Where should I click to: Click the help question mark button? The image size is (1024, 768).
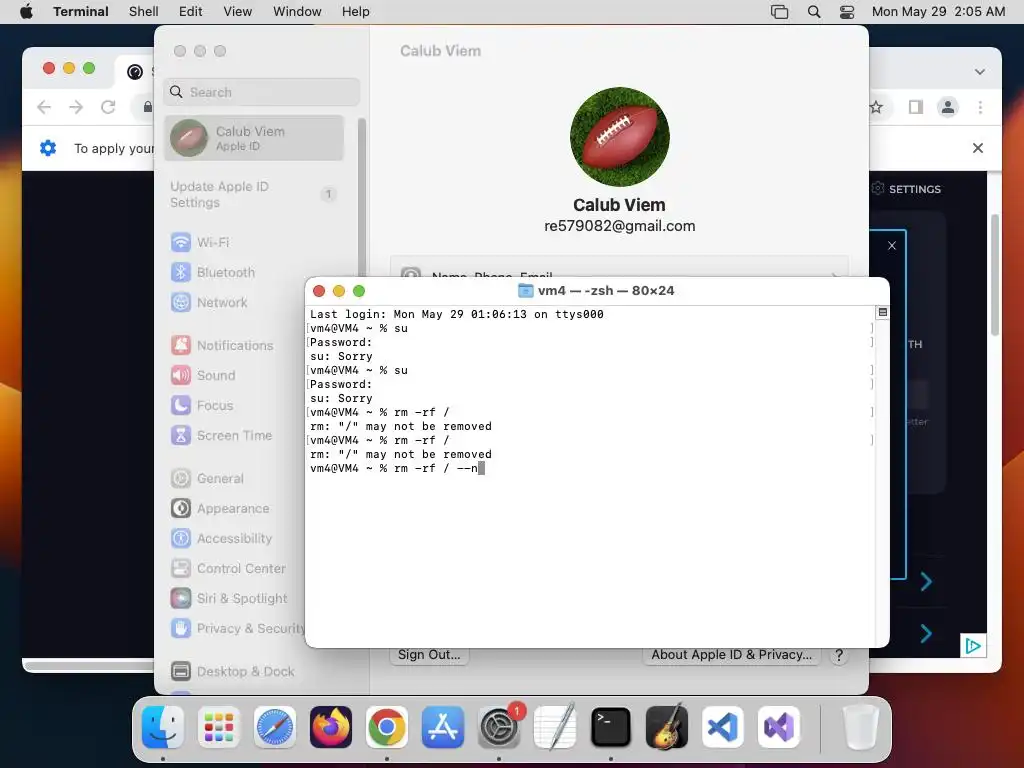pos(839,656)
